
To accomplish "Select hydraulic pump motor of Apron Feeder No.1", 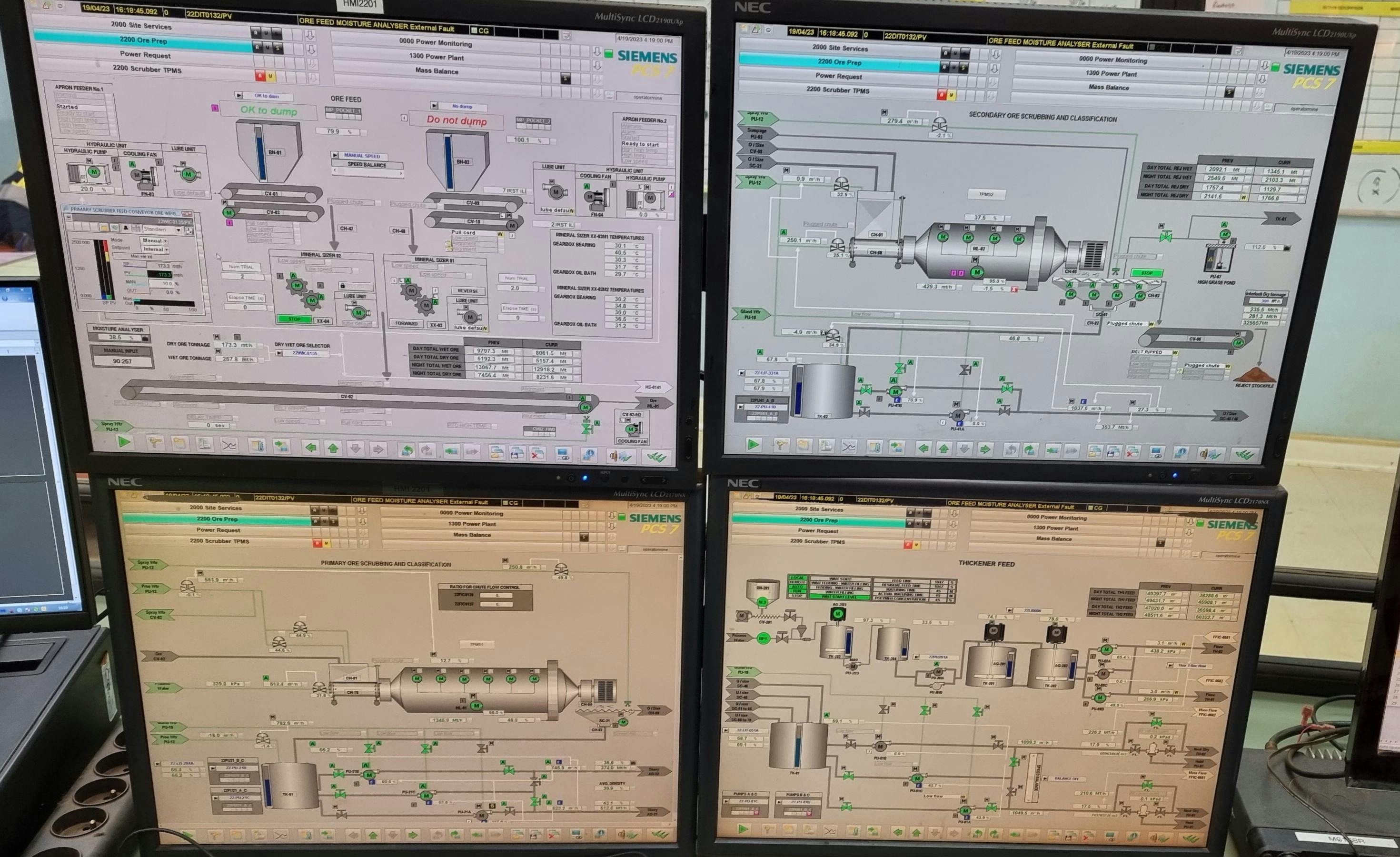I will pyautogui.click(x=94, y=171).
